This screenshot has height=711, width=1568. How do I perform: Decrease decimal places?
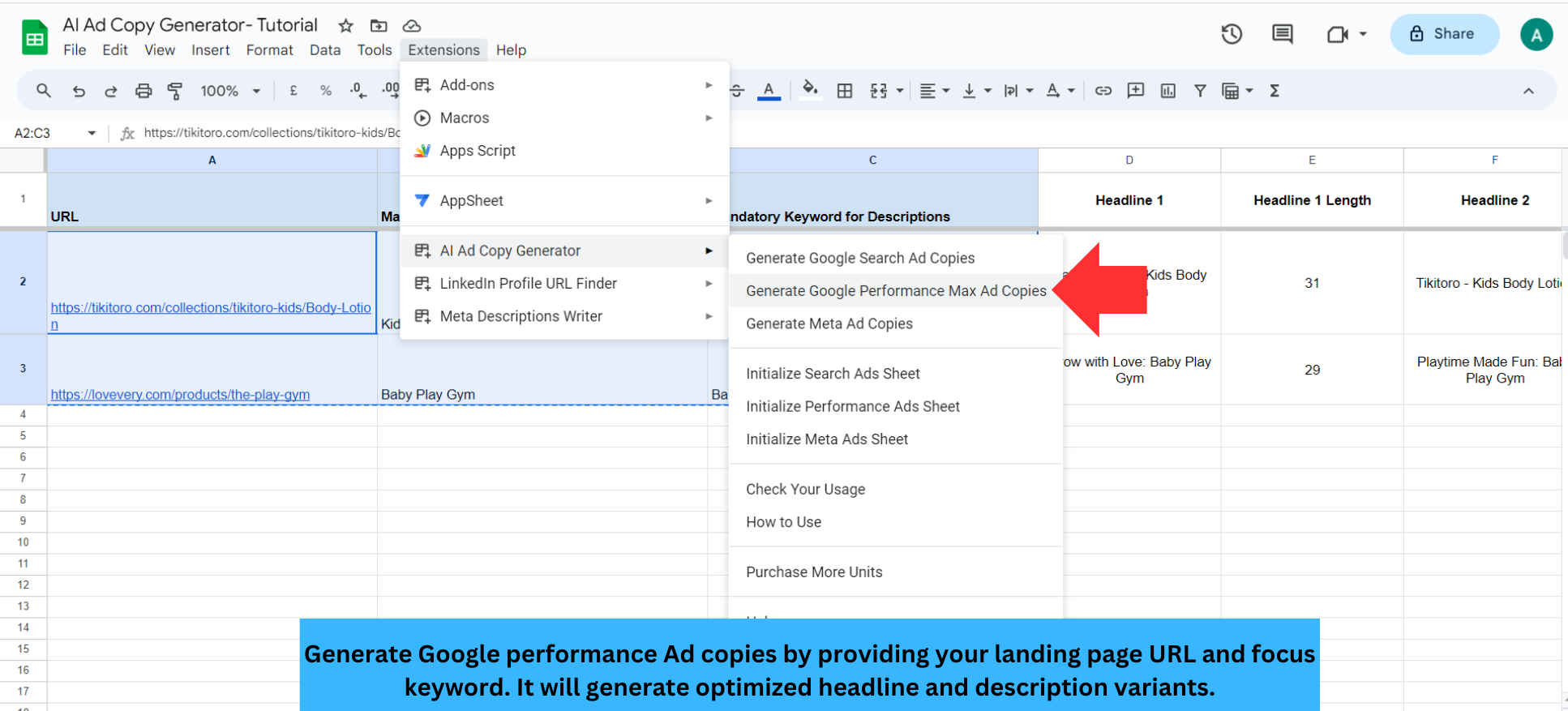[x=358, y=91]
